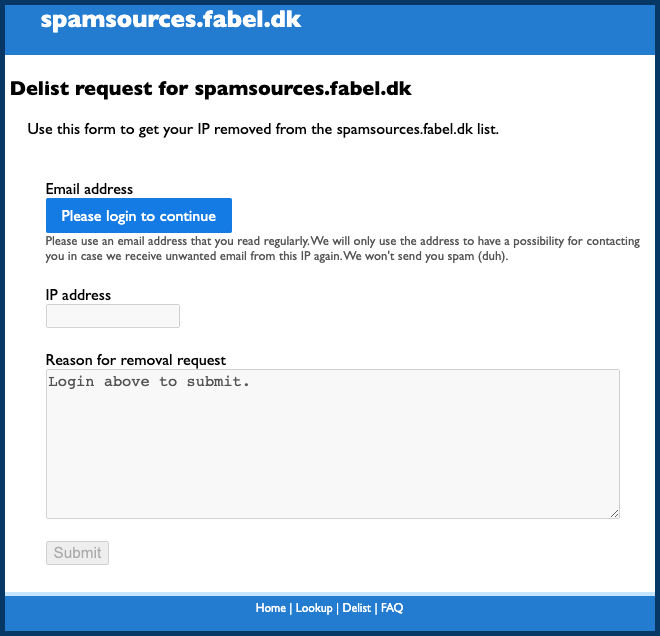
Task: Click the 'Use this form' intro text
Action: (262, 129)
